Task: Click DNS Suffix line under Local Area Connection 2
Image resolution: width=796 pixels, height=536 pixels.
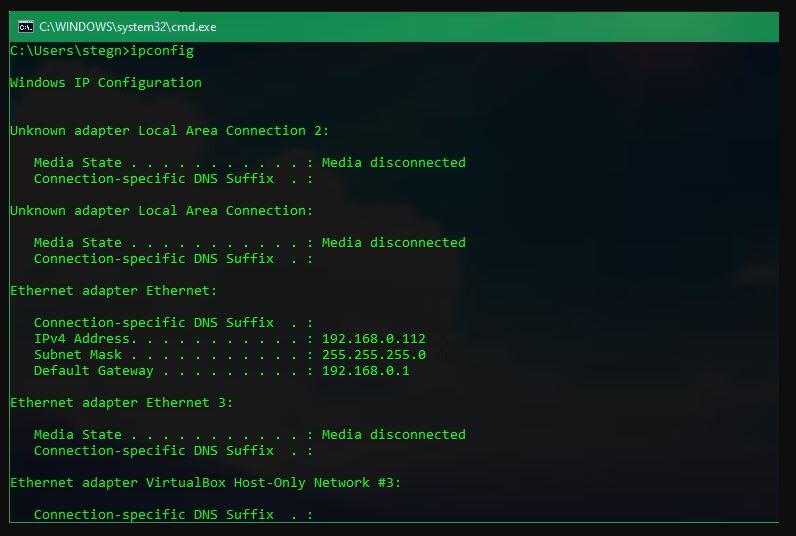Action: click(174, 179)
